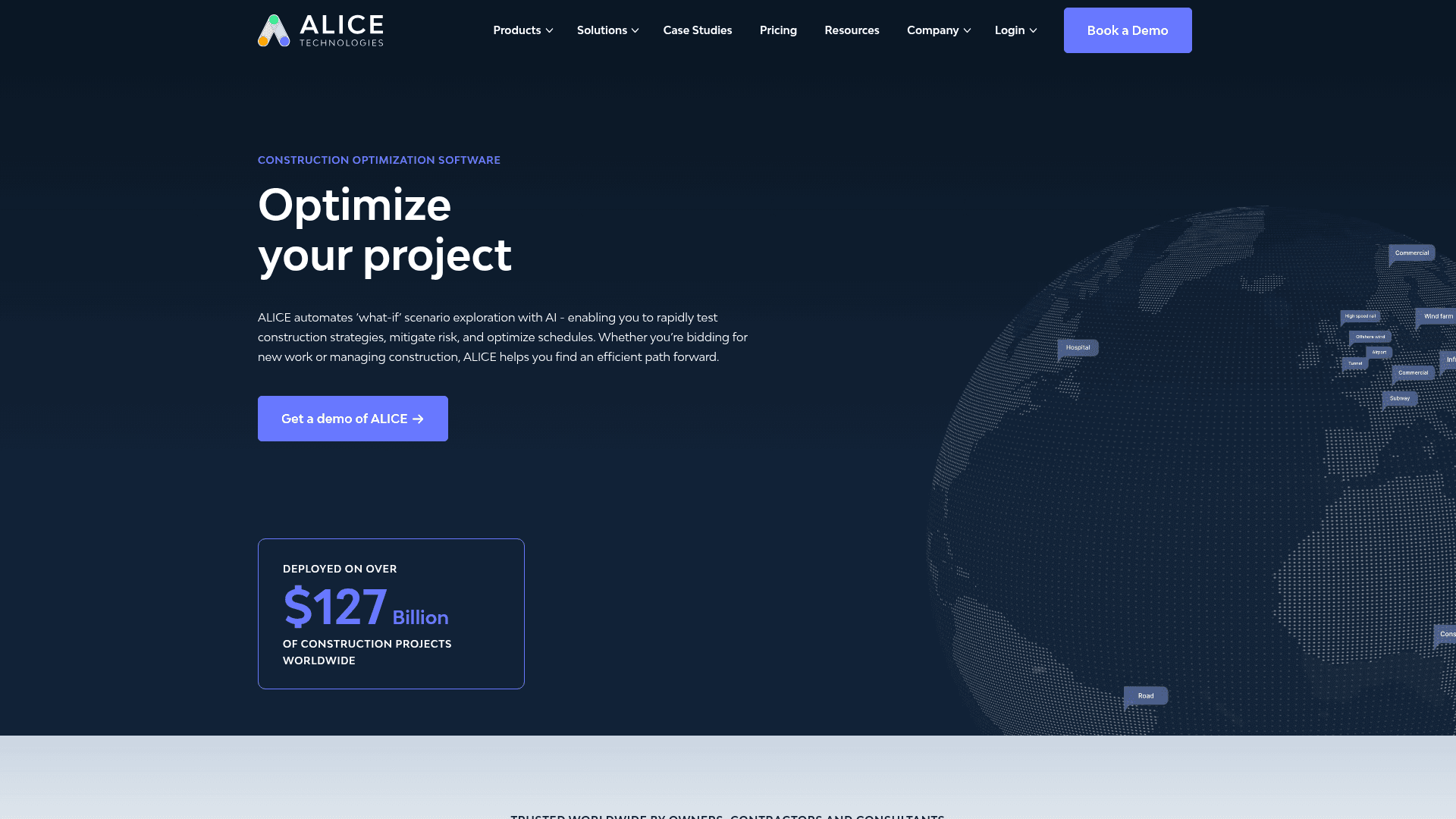Select the Hospital tag on globe
Image resolution: width=1456 pixels, height=819 pixels.
[1078, 348]
